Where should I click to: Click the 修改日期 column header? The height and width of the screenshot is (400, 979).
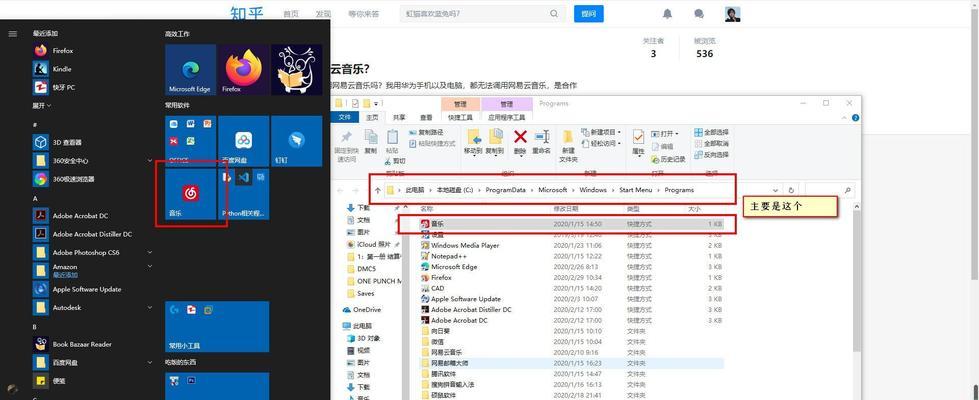(566, 208)
